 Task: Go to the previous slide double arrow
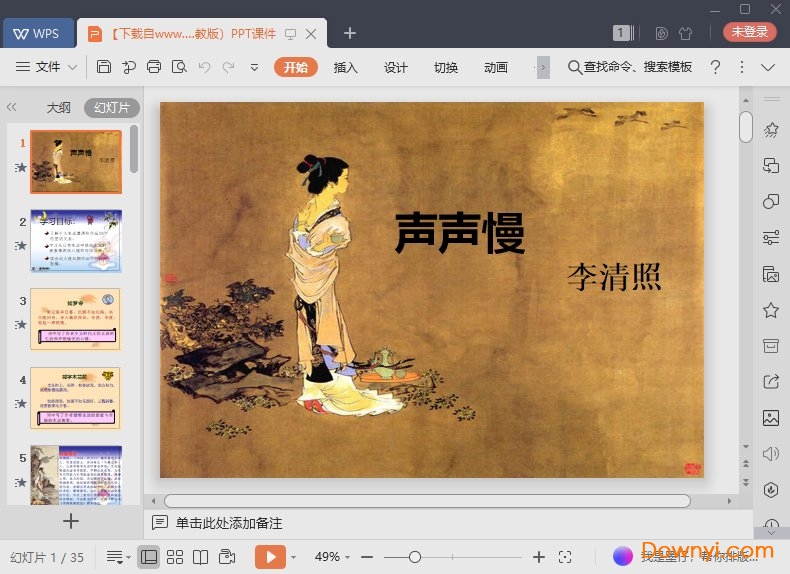tap(746, 463)
